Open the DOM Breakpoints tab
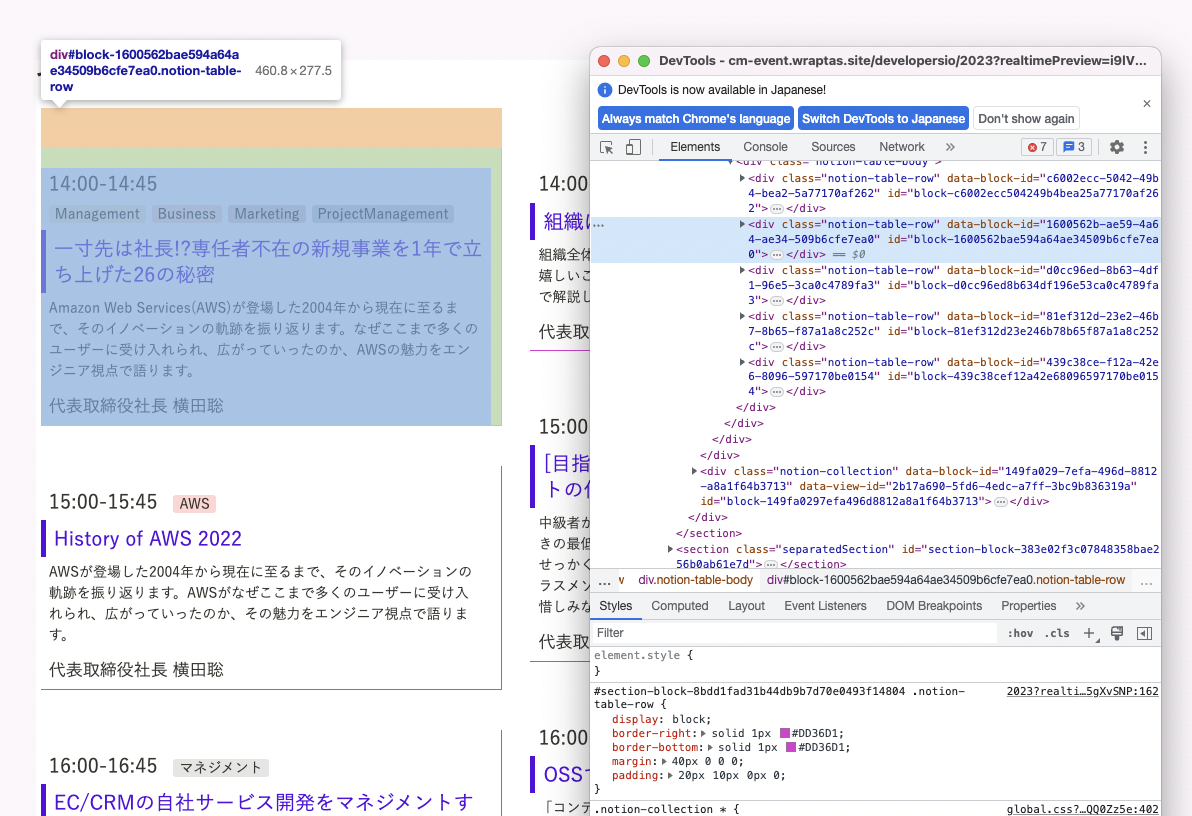1192x816 pixels. (x=934, y=606)
